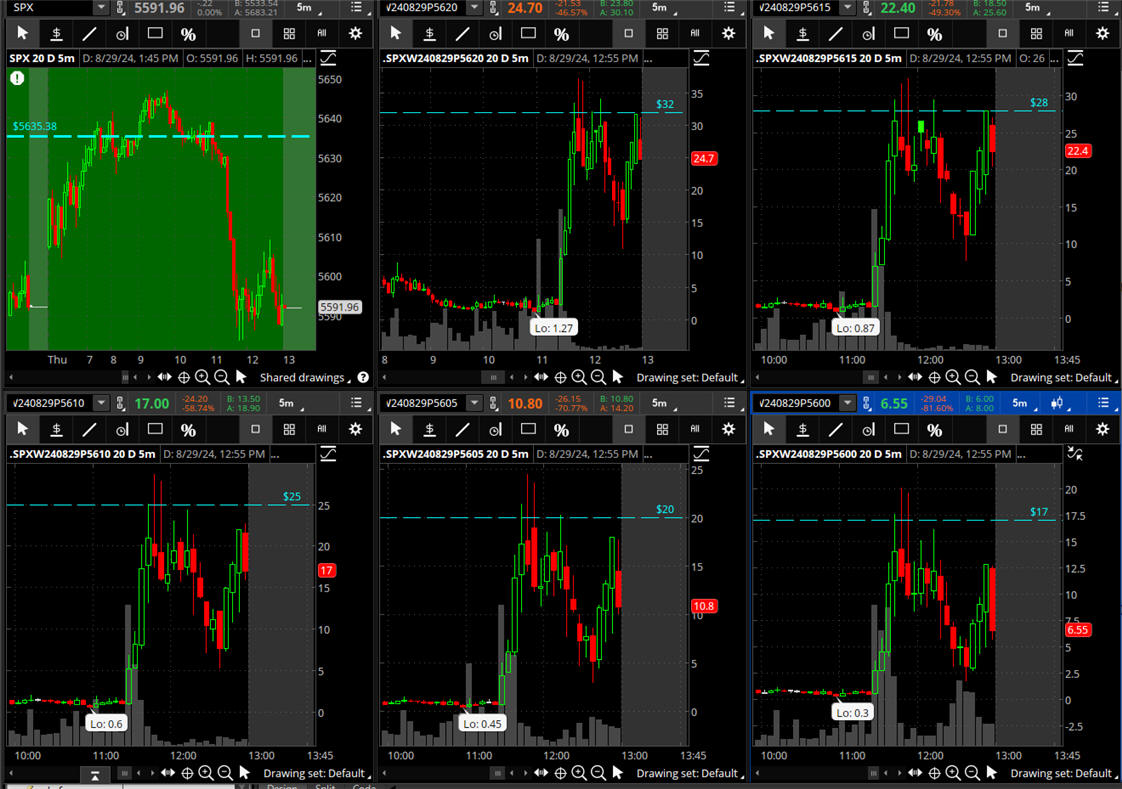This screenshot has height=789, width=1122.
Task: Click the All grid button in P5610 toolbar
Action: coord(322,429)
